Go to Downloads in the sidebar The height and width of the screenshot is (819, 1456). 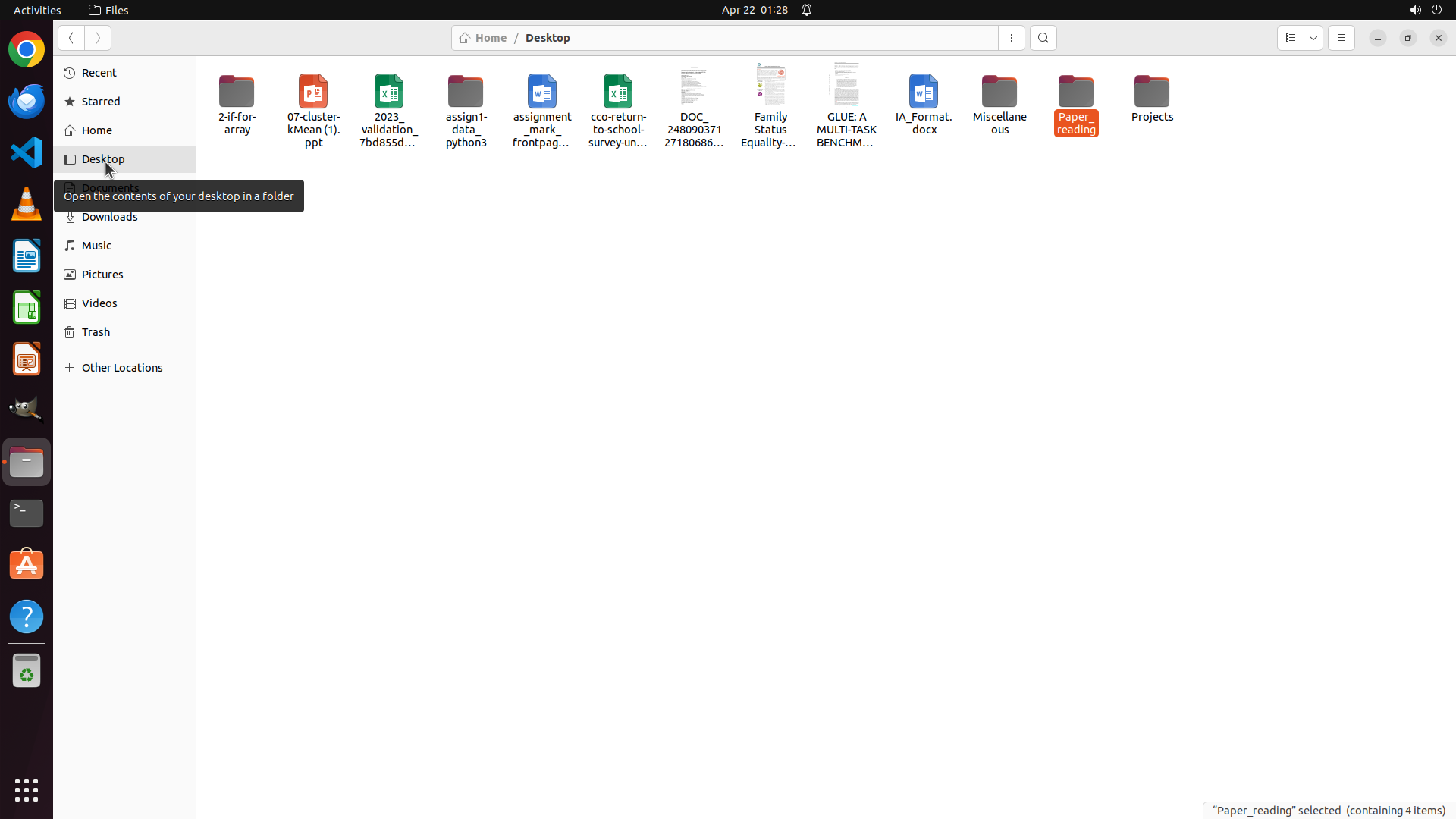(109, 218)
